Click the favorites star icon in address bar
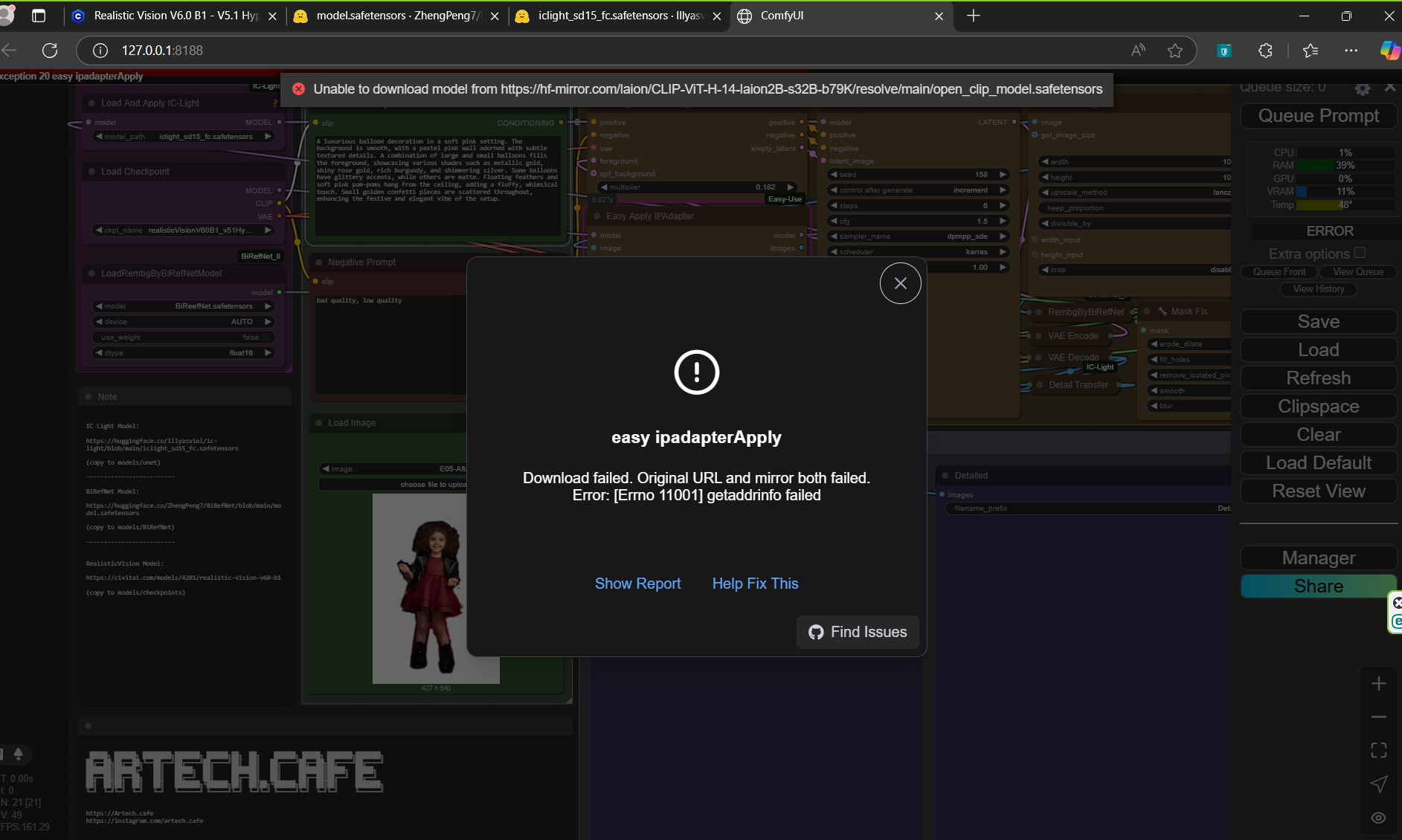 click(1174, 51)
